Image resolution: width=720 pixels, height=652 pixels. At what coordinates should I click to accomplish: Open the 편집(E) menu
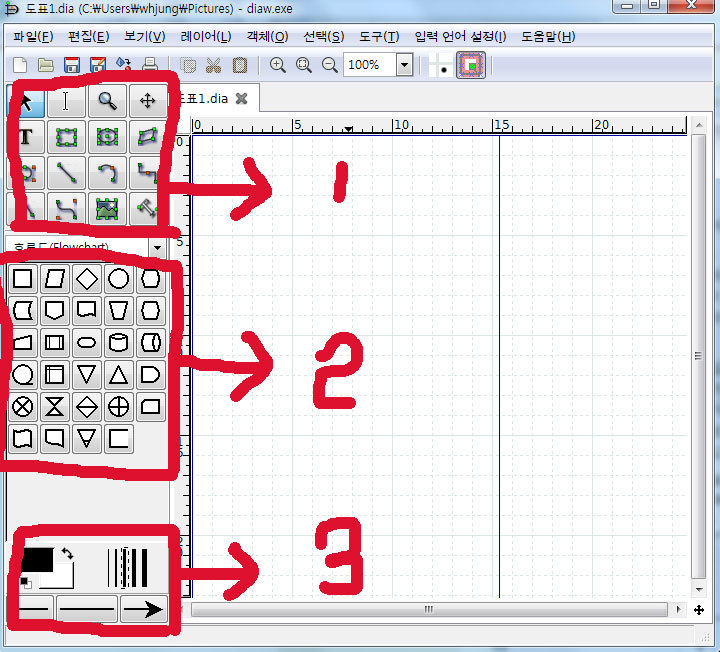point(89,36)
